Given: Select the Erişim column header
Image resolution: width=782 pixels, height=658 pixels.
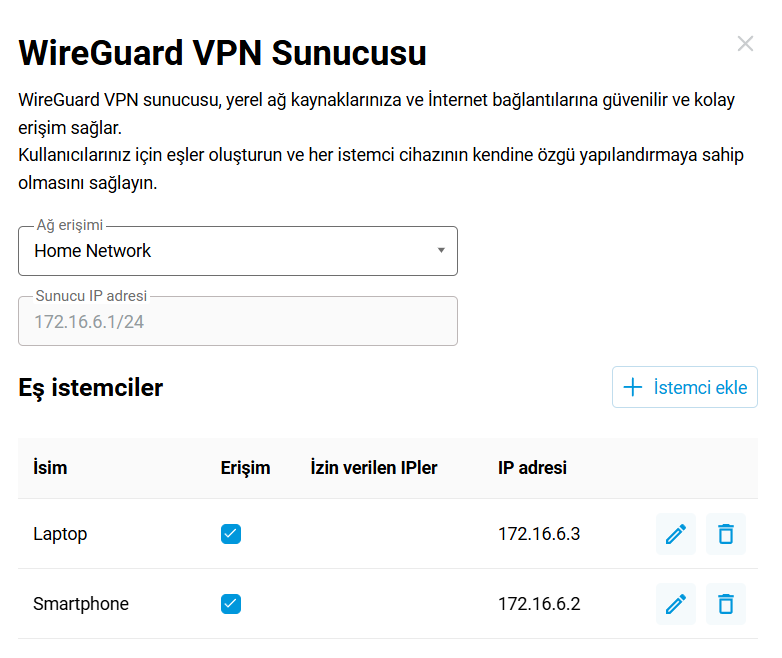Looking at the screenshot, I should (x=245, y=468).
